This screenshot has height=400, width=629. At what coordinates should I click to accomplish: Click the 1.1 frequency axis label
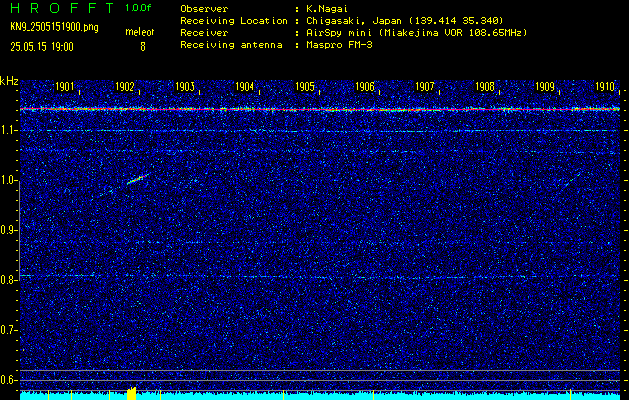click(x=7, y=130)
